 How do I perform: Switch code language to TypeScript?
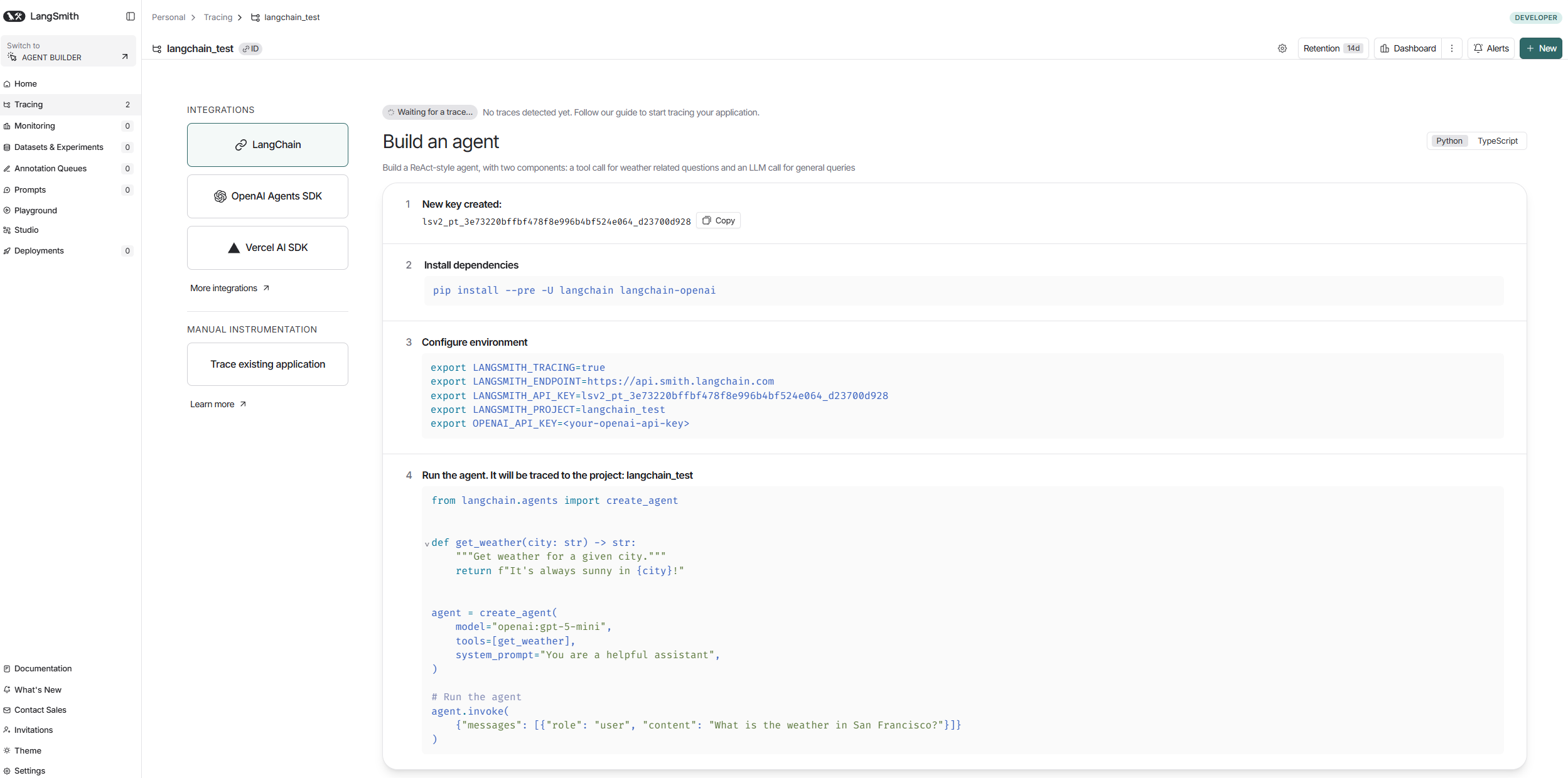click(x=1497, y=141)
